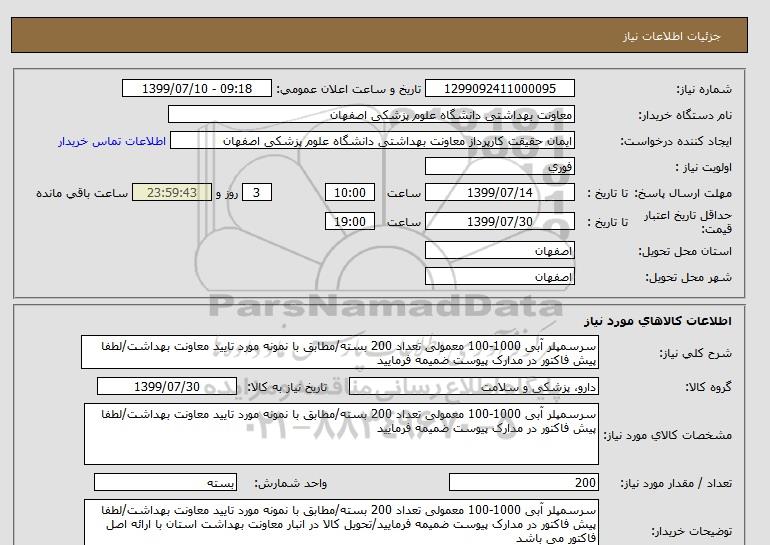Click the شماره نیاز label

704,89
